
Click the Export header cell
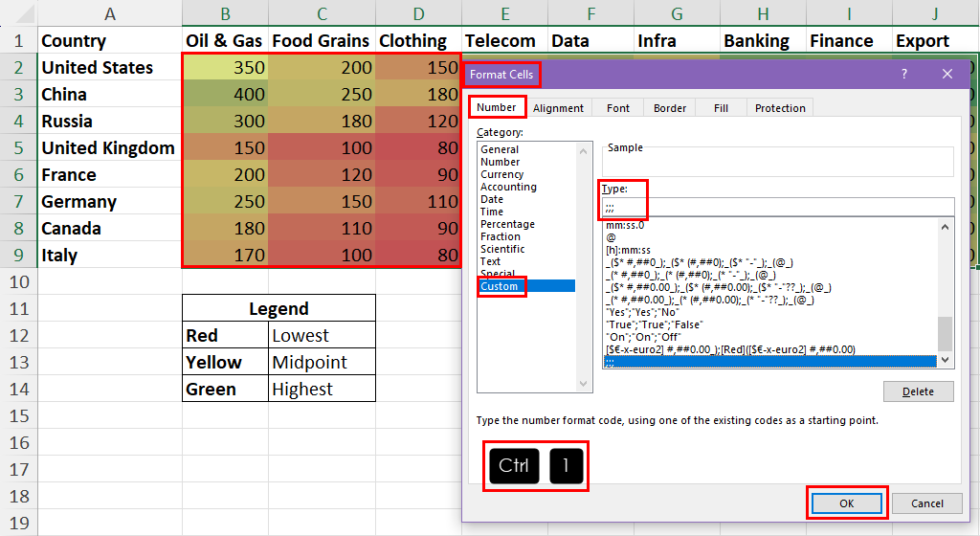[x=936, y=41]
